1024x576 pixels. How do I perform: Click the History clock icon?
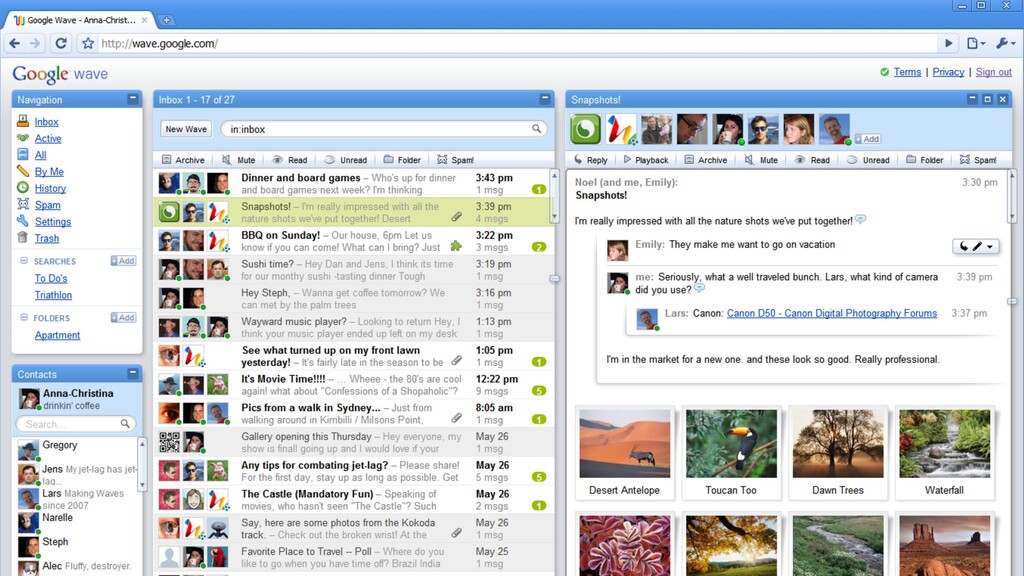click(x=23, y=187)
